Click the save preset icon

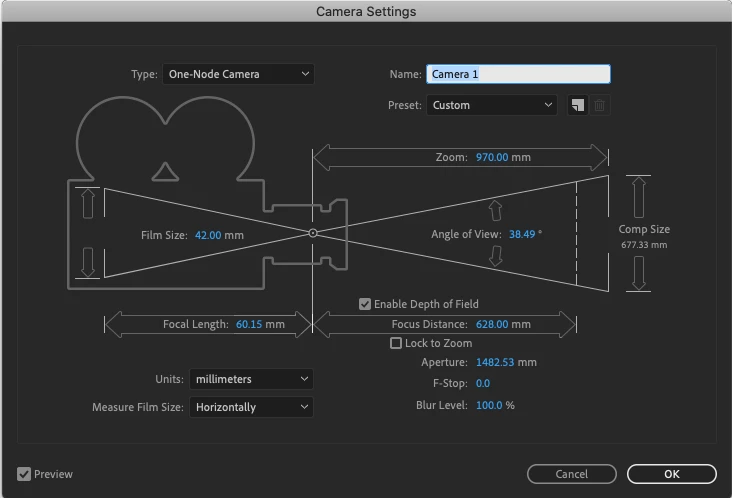(577, 105)
